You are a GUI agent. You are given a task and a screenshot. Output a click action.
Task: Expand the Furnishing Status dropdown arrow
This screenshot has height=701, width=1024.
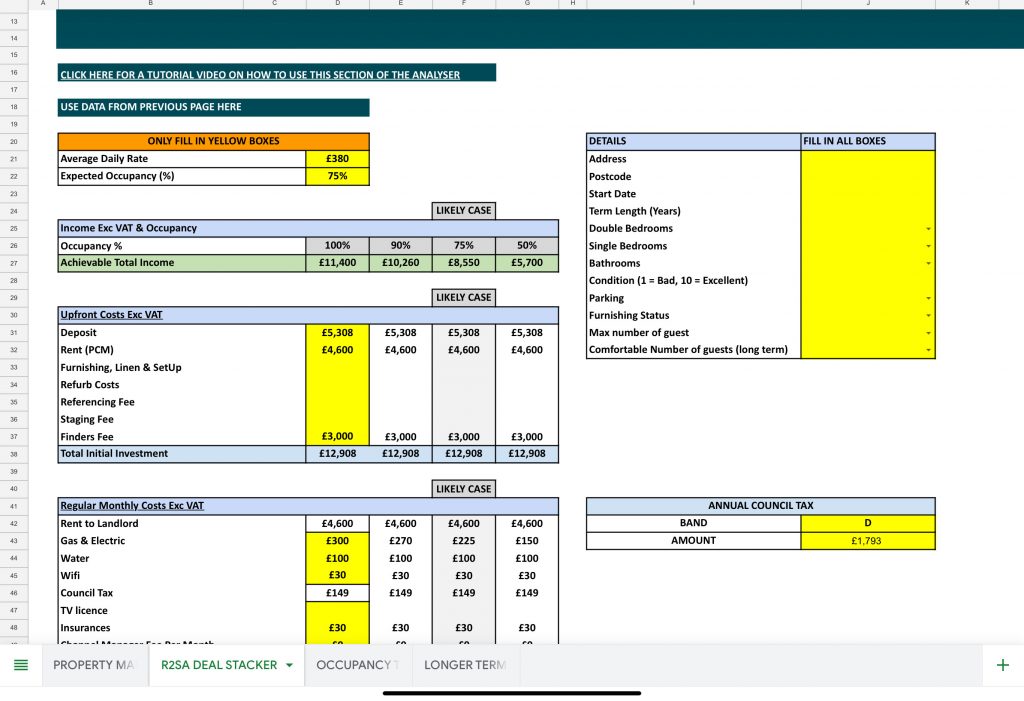pyautogui.click(x=929, y=316)
